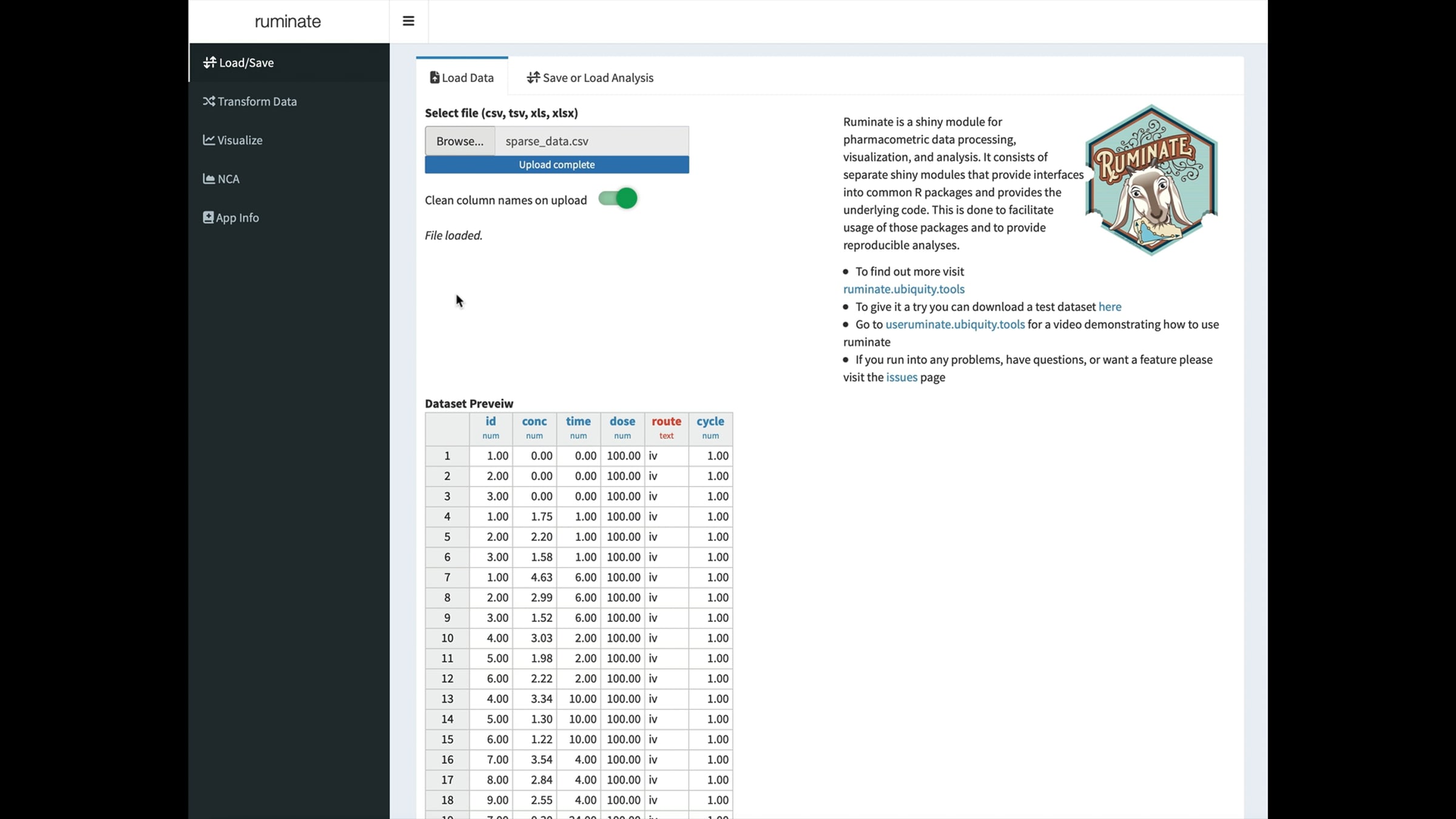Click the NCA area-chart icon
This screenshot has height=819, width=1456.
point(209,179)
